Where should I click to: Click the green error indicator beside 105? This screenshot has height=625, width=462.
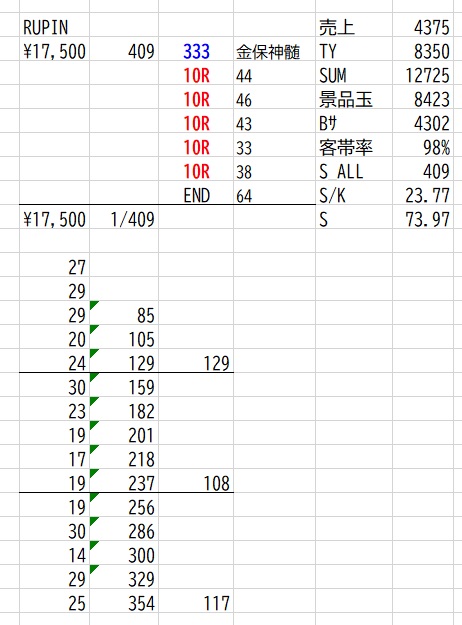(93, 328)
